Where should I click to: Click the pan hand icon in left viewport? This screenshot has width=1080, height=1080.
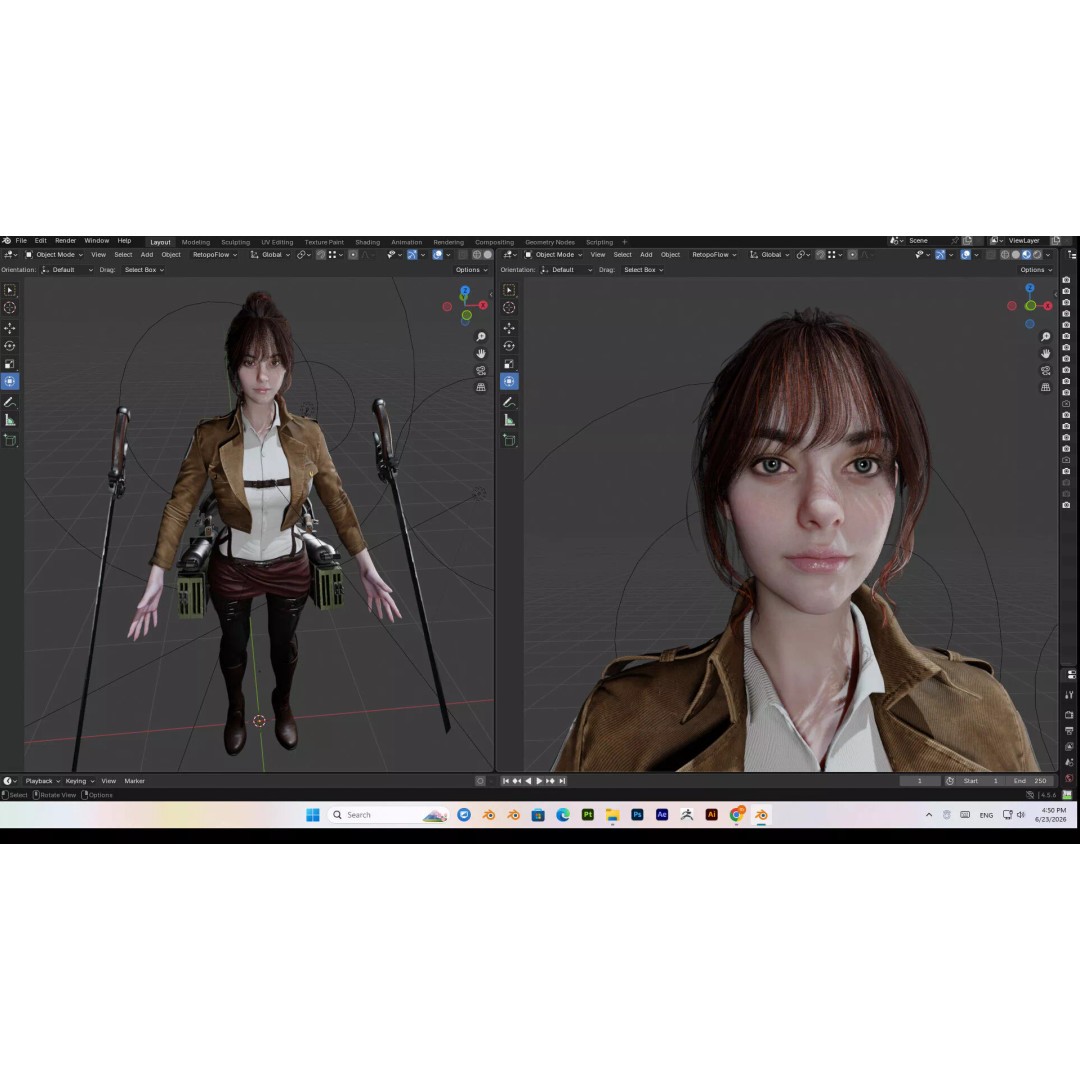tap(481, 353)
